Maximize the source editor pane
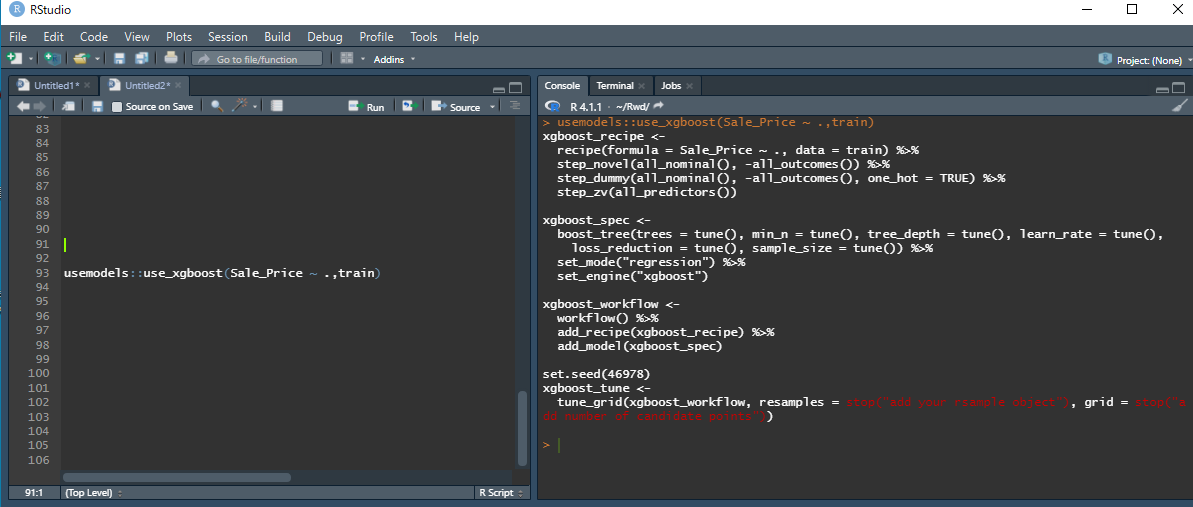The height and width of the screenshot is (507, 1193). coord(515,88)
